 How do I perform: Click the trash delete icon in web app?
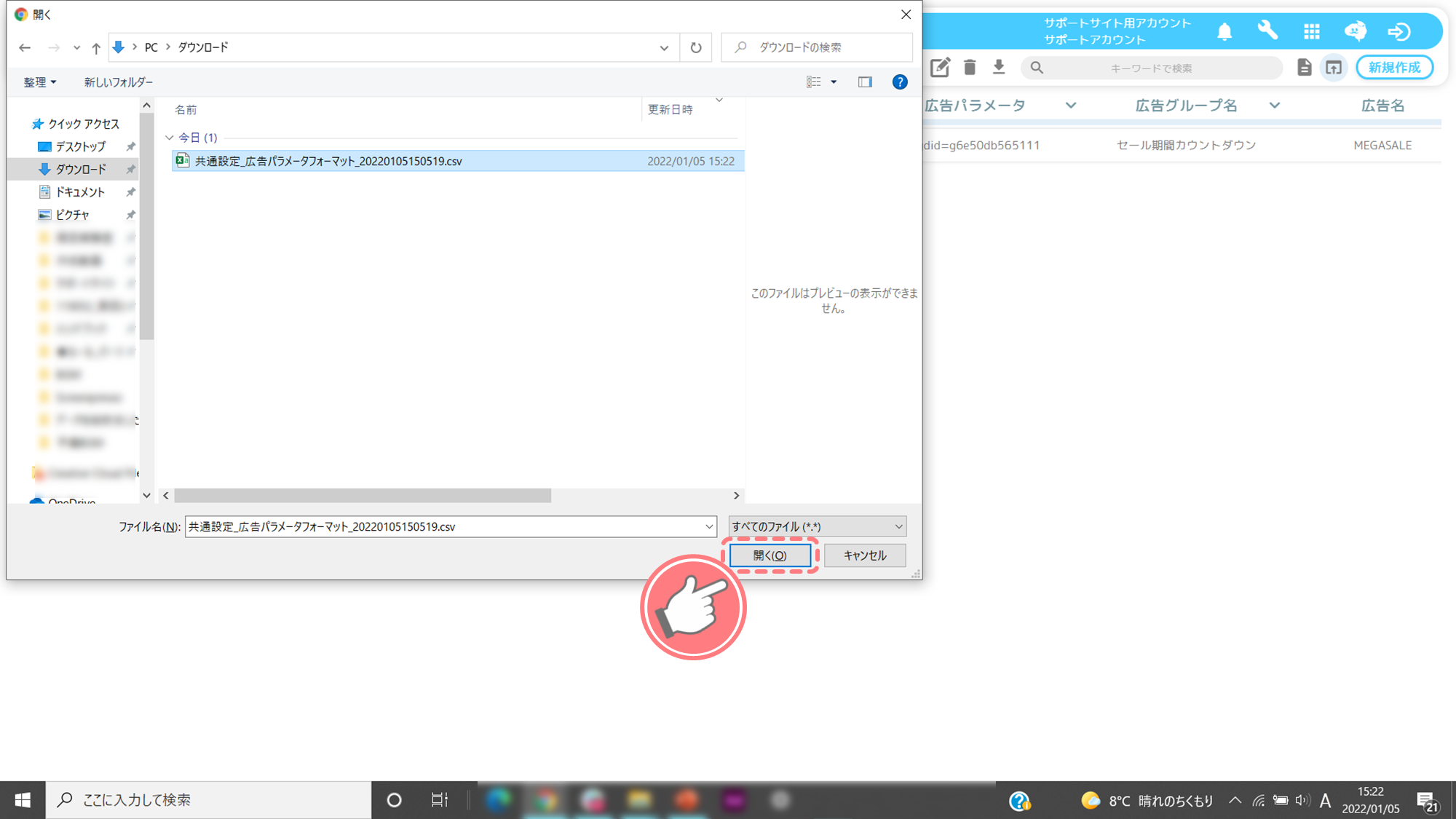(x=970, y=68)
